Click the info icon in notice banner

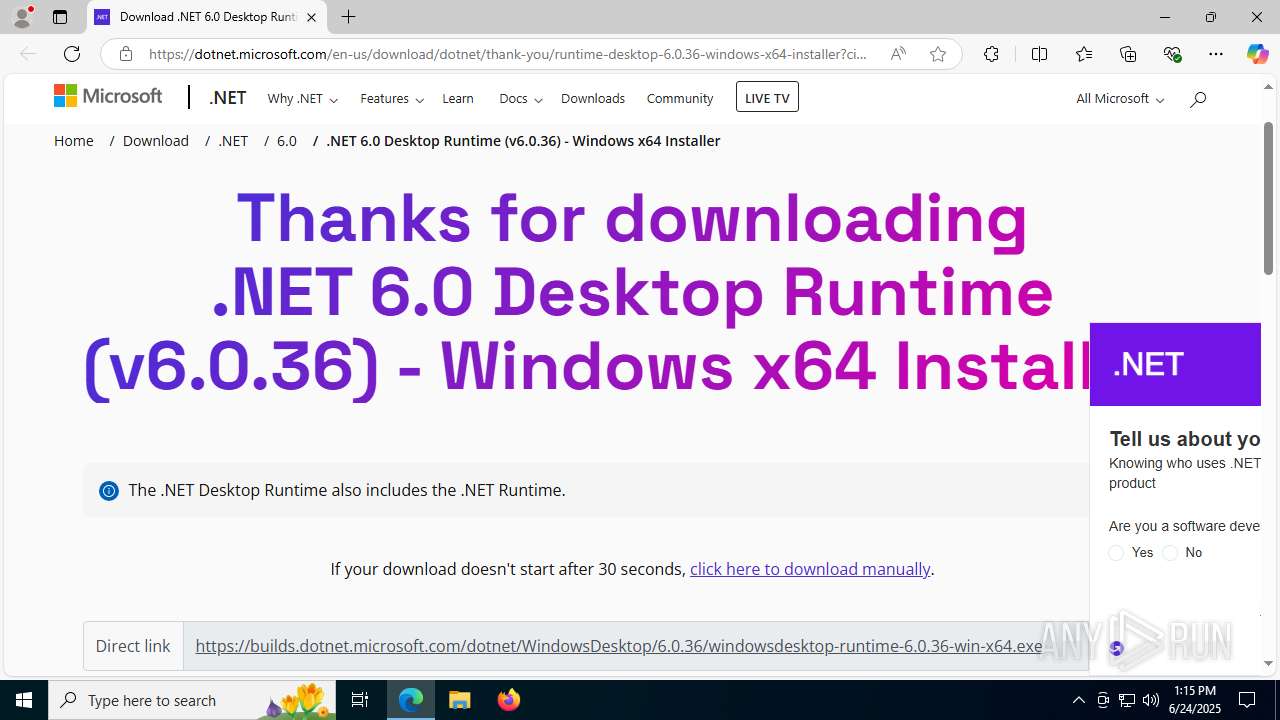(109, 491)
